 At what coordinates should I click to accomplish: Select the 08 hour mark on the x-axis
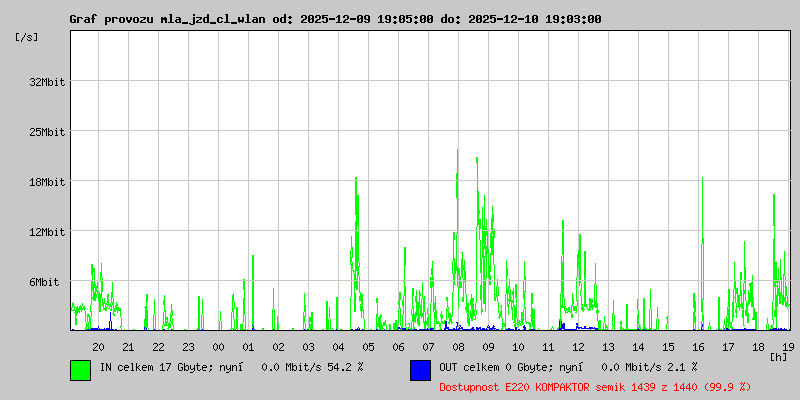point(458,346)
